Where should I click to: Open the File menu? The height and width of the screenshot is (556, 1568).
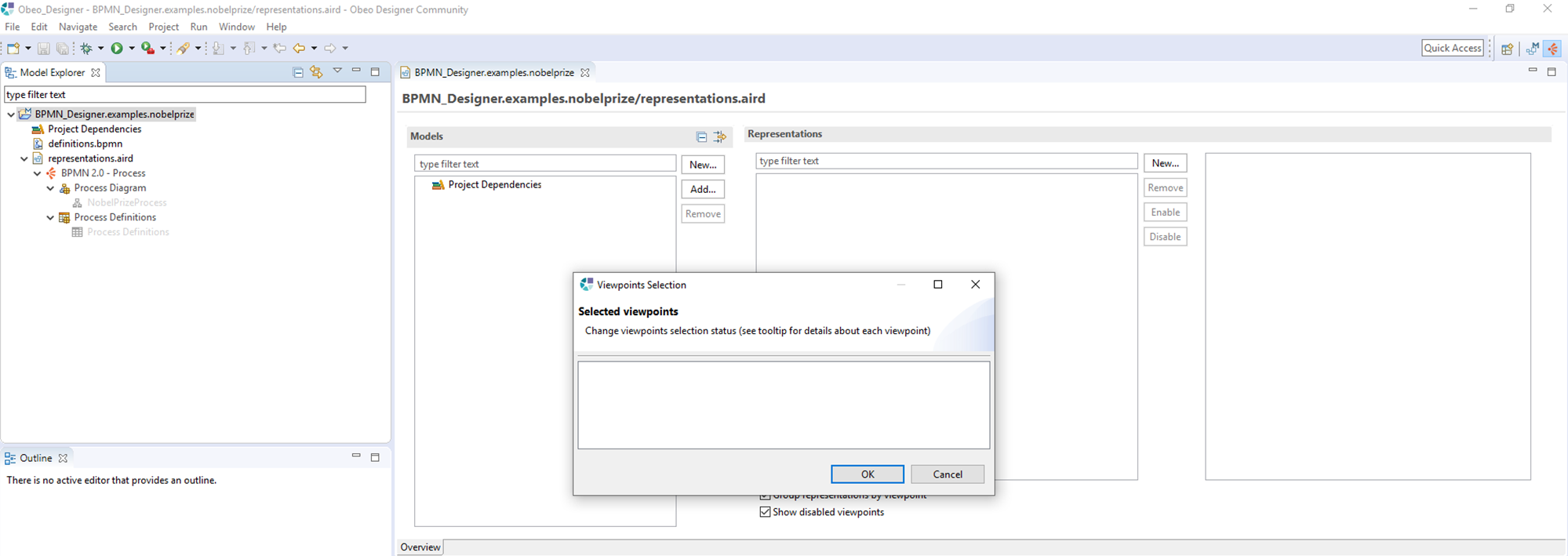(x=13, y=27)
